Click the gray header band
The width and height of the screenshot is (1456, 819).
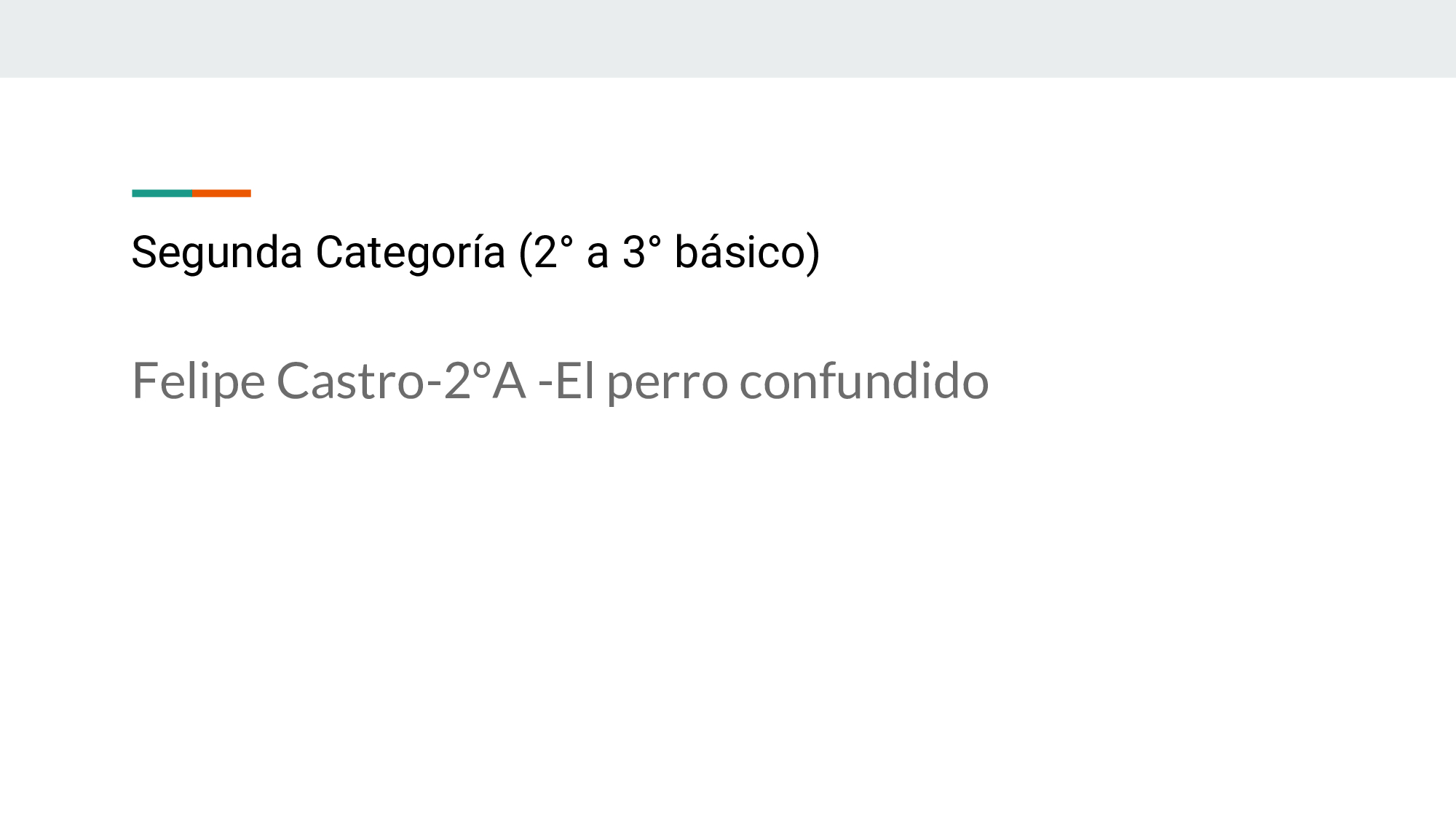(728, 38)
